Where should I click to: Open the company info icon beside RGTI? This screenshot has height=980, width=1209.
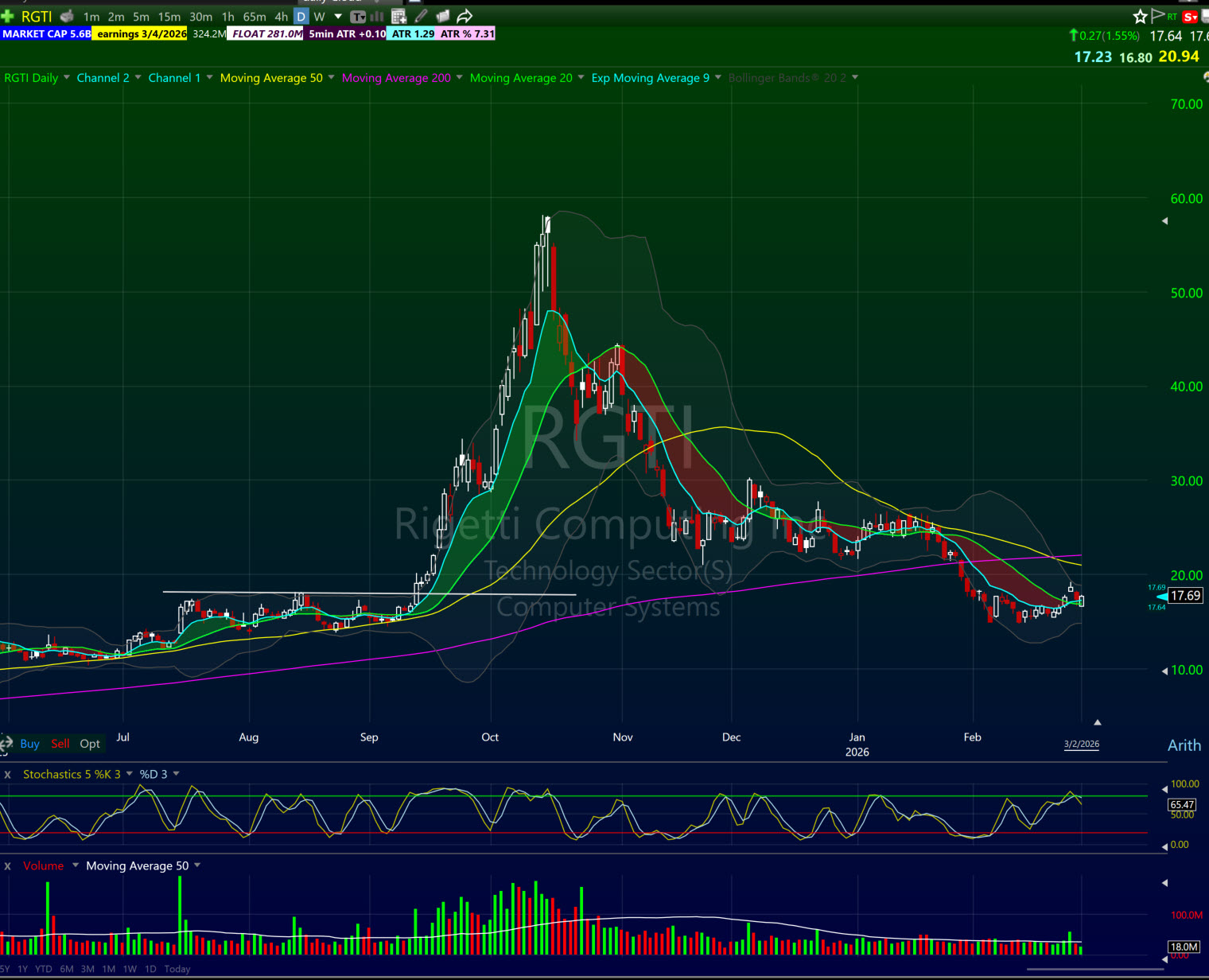[x=67, y=16]
